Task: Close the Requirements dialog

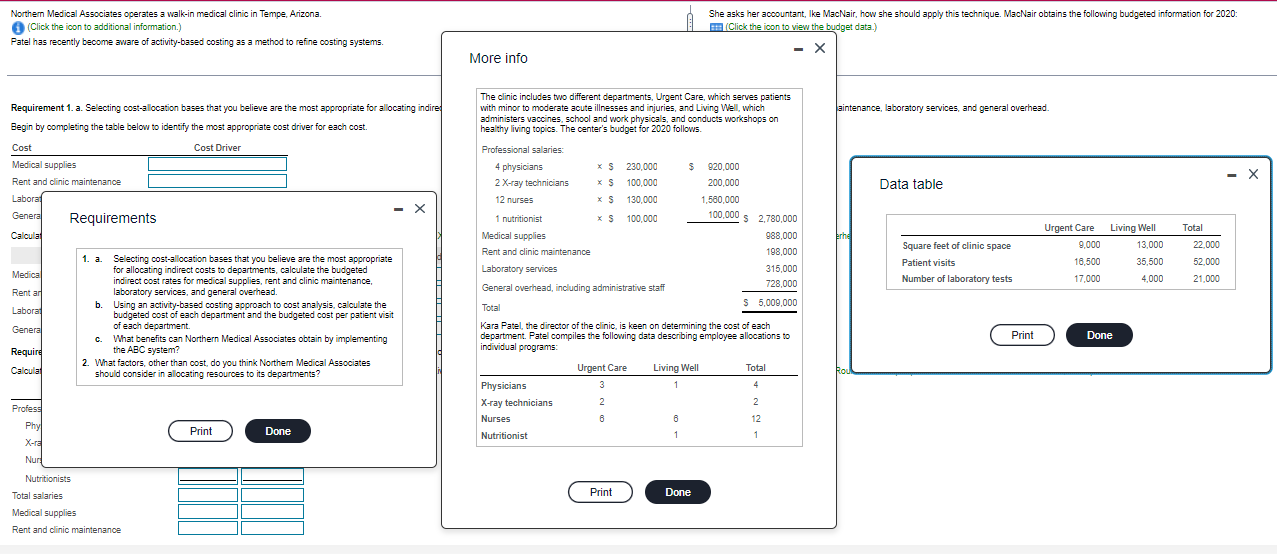Action: 420,208
